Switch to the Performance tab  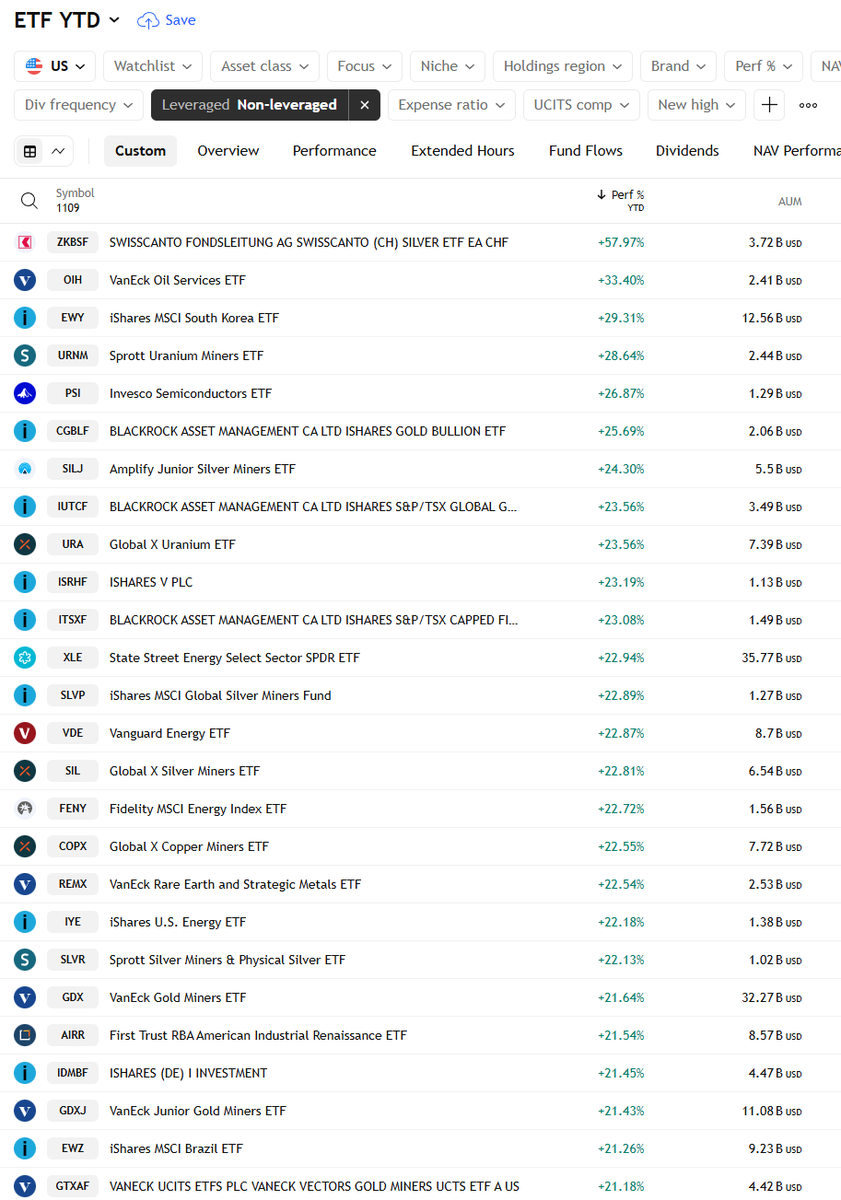(x=334, y=151)
